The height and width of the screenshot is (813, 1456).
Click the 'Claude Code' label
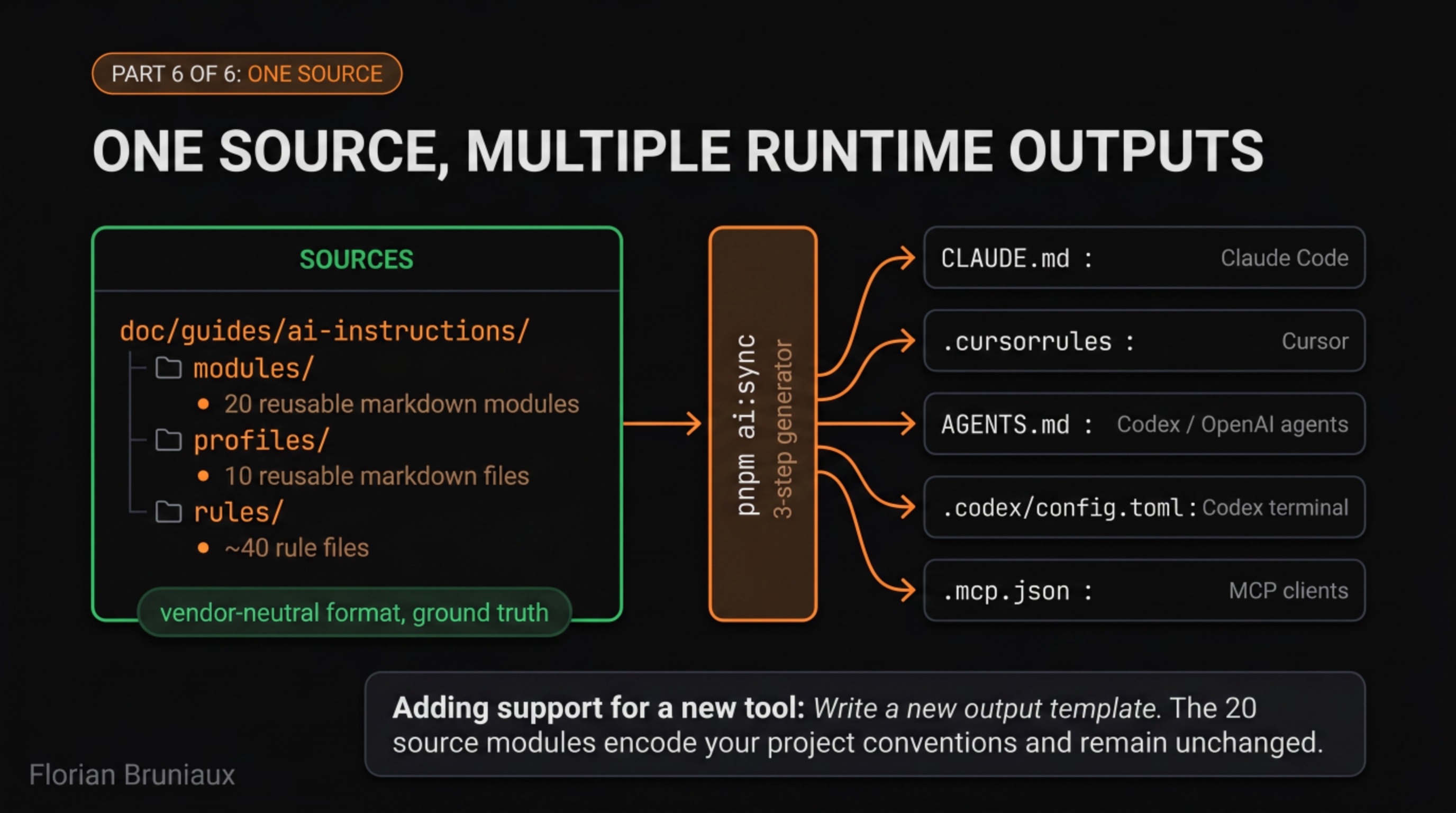pyautogui.click(x=1284, y=258)
